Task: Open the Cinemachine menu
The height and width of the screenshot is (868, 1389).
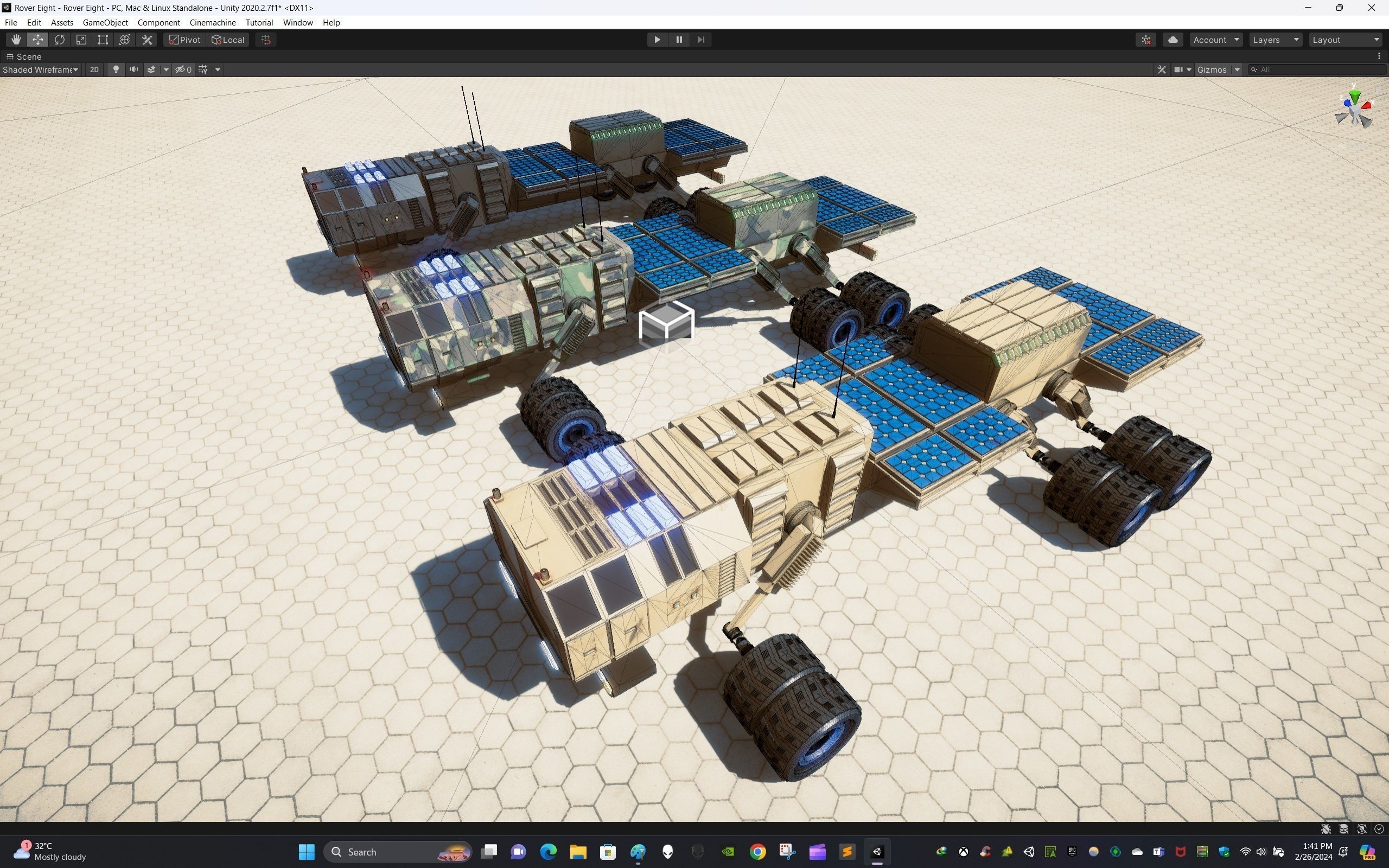Action: 212,22
